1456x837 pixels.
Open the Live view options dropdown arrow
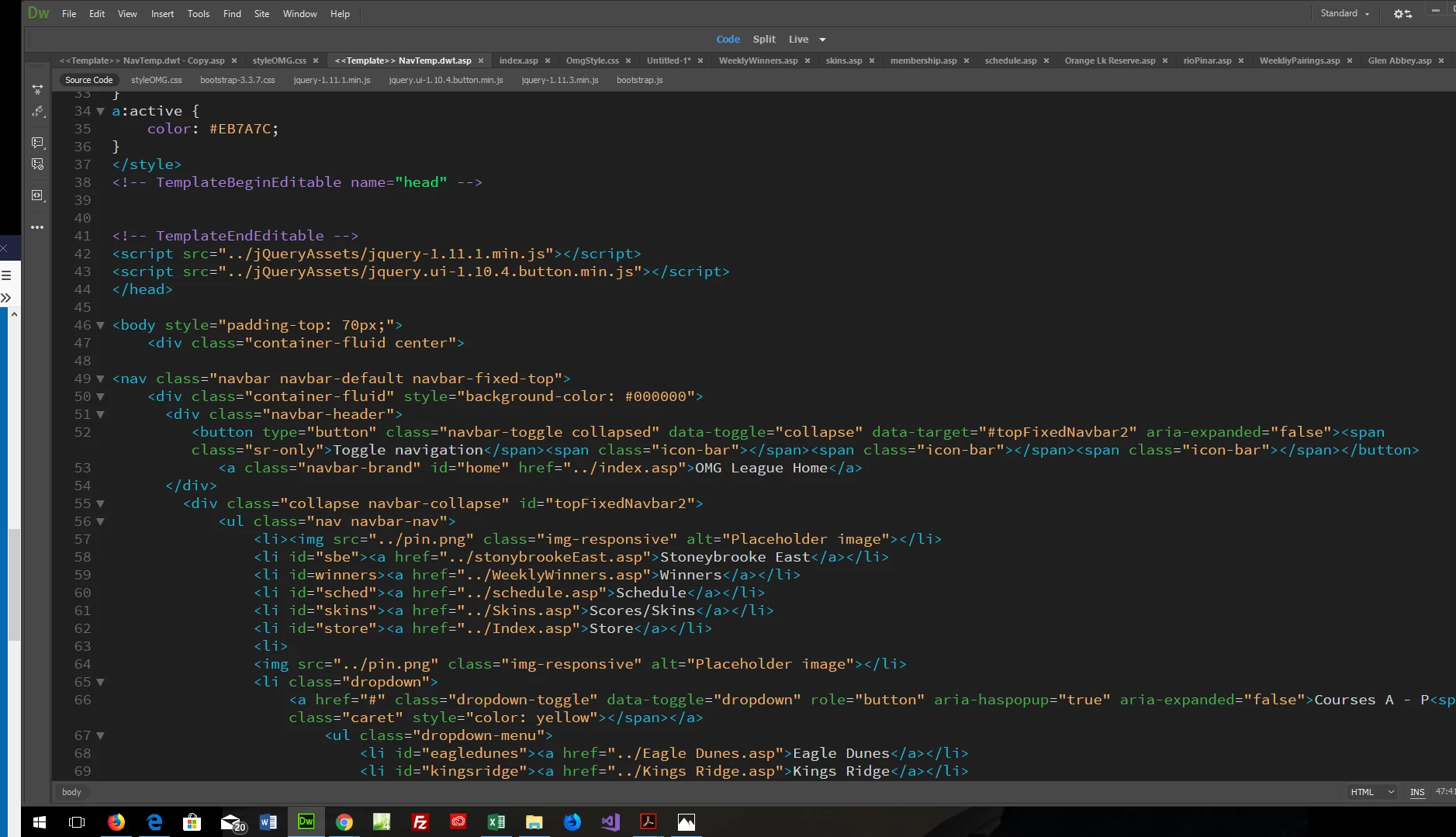click(x=822, y=40)
